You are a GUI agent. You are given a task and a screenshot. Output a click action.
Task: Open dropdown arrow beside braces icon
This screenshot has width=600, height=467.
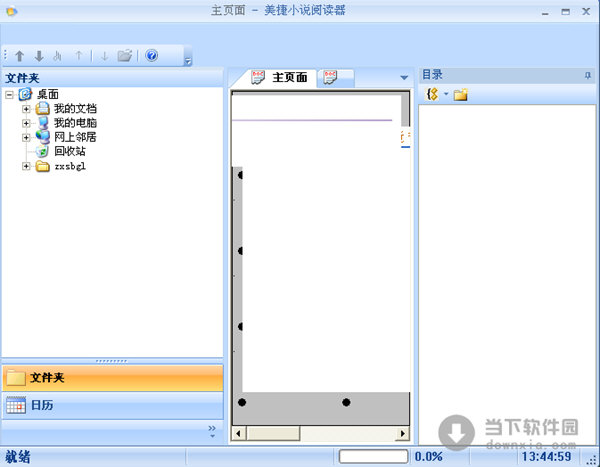pos(446,94)
